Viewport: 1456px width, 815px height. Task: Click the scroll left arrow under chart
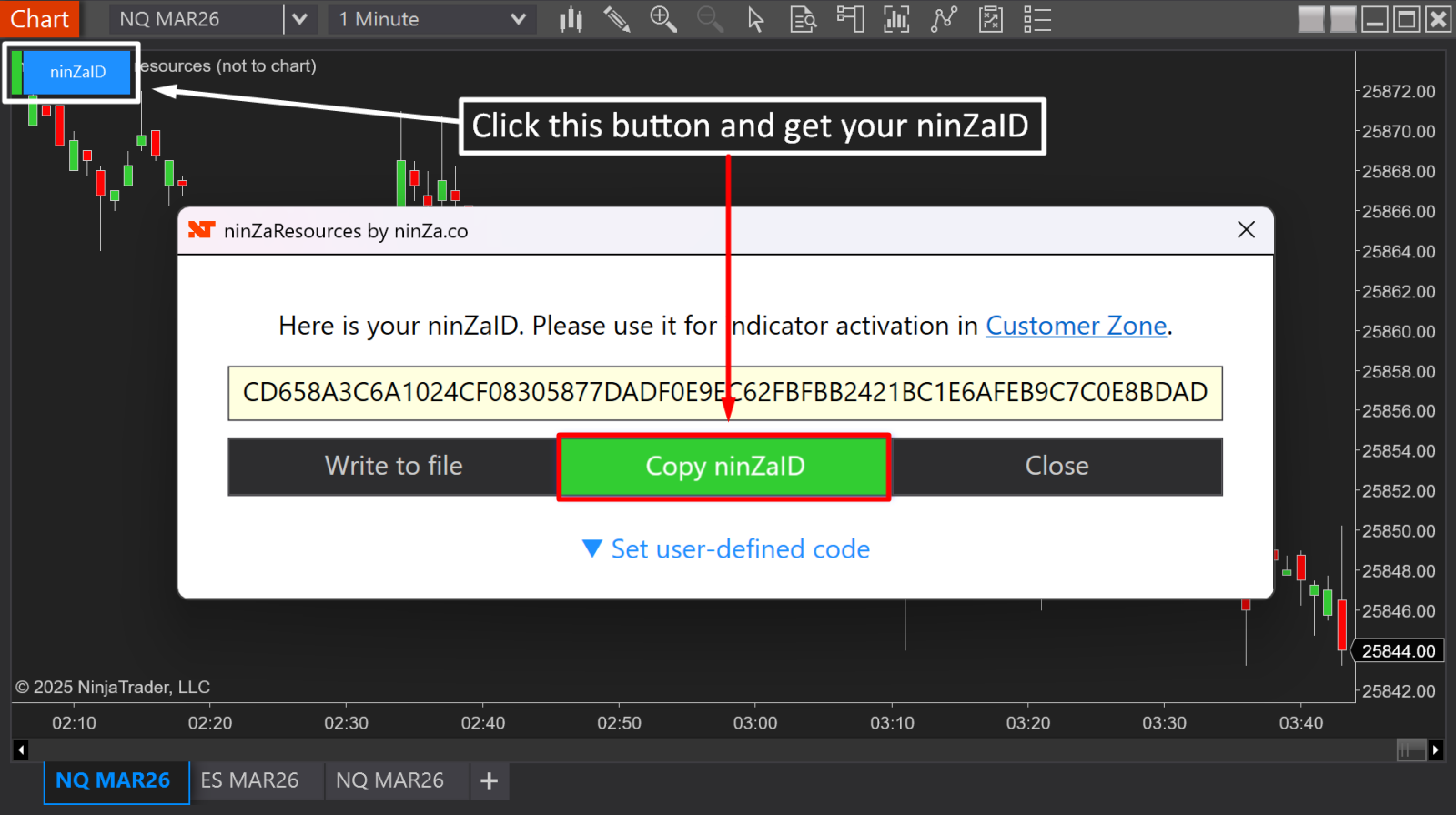click(x=20, y=750)
